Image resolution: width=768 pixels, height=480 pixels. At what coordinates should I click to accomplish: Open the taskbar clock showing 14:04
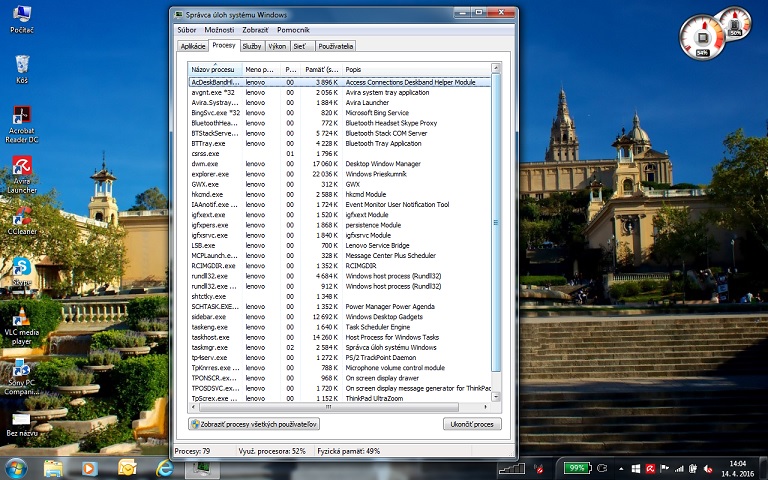click(737, 469)
